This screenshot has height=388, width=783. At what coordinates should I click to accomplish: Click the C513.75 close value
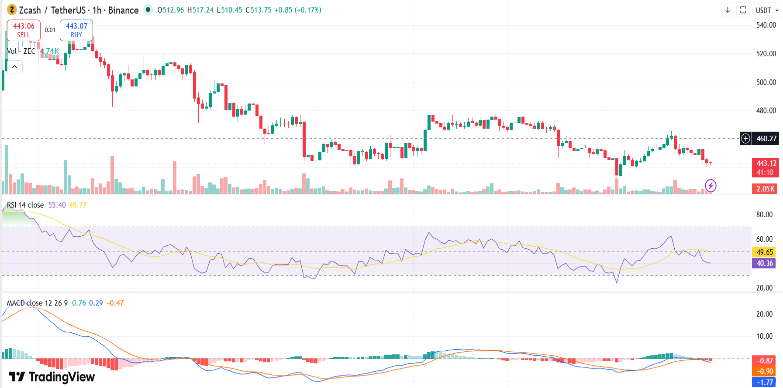[260, 10]
